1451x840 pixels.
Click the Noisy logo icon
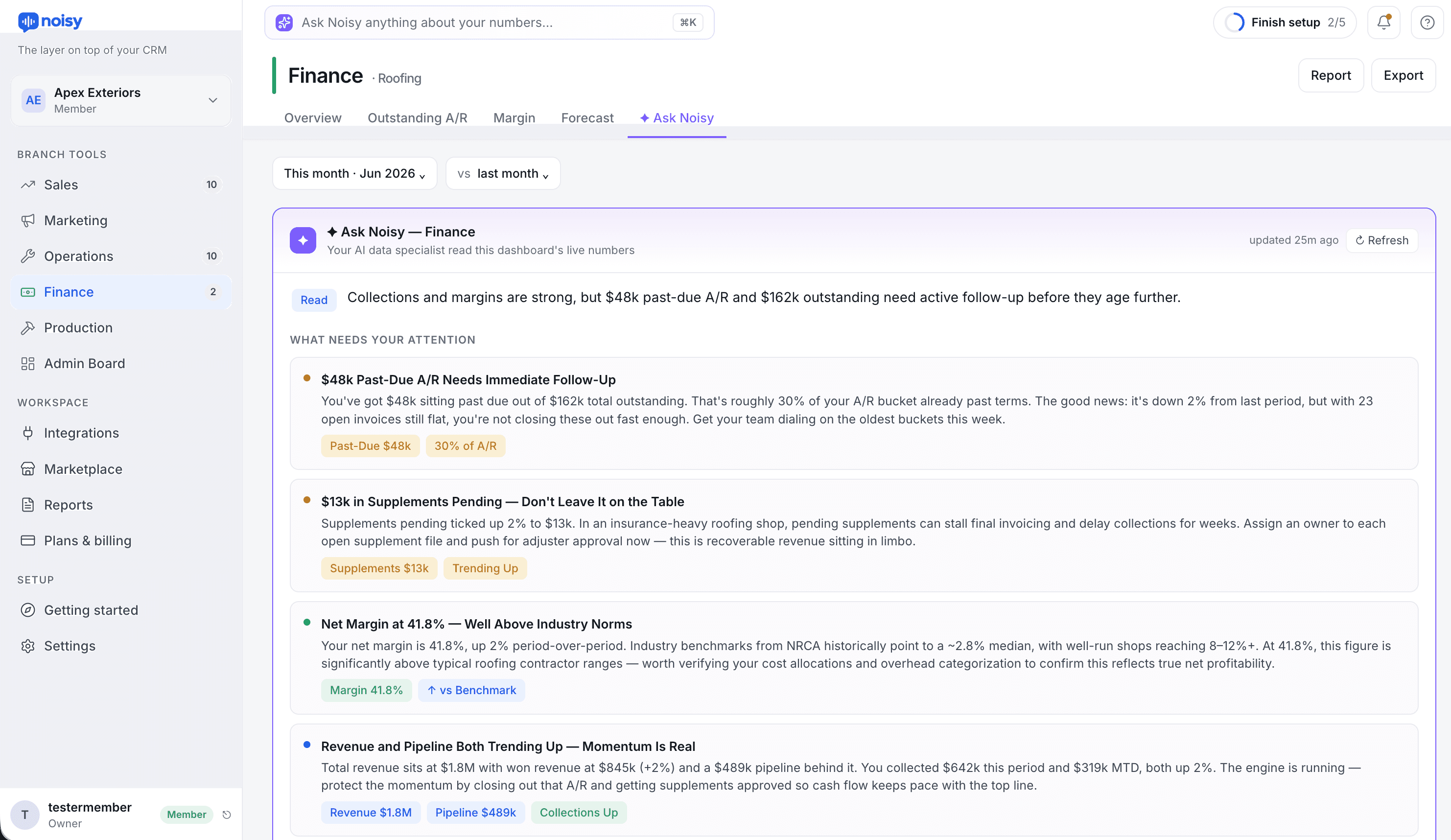(x=27, y=22)
